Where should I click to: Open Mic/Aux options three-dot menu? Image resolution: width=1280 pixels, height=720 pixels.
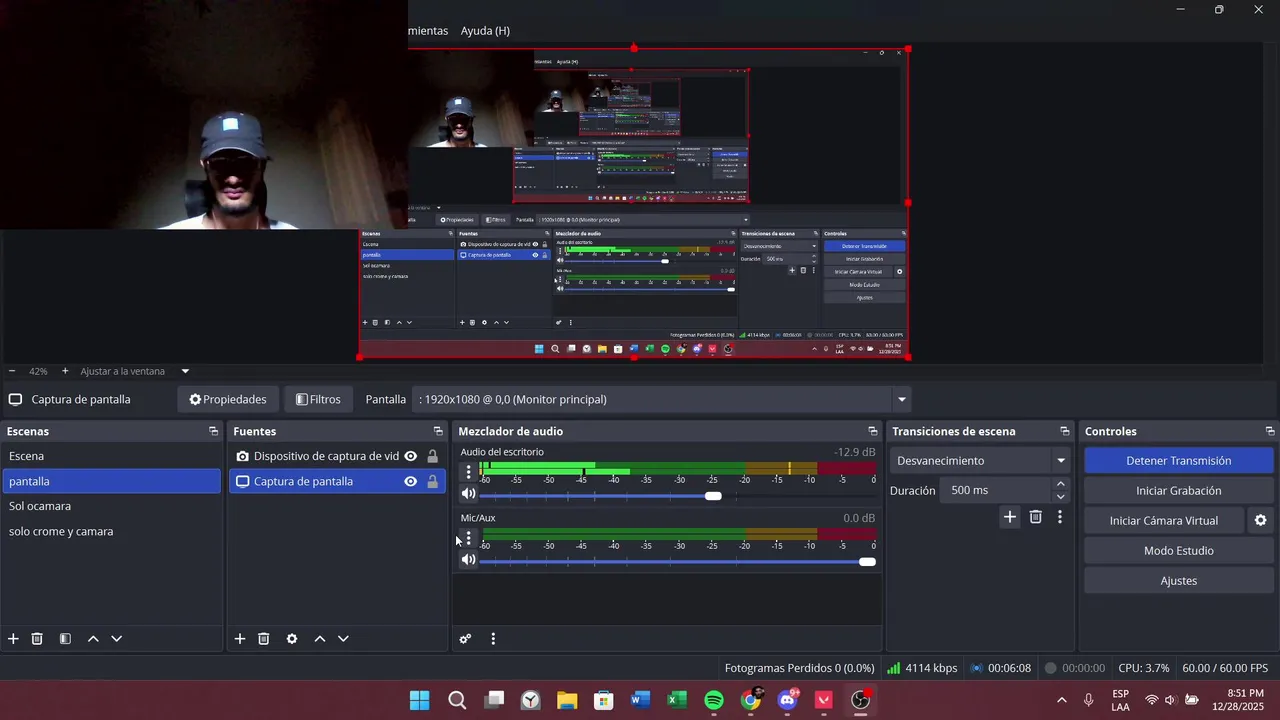pos(468,538)
